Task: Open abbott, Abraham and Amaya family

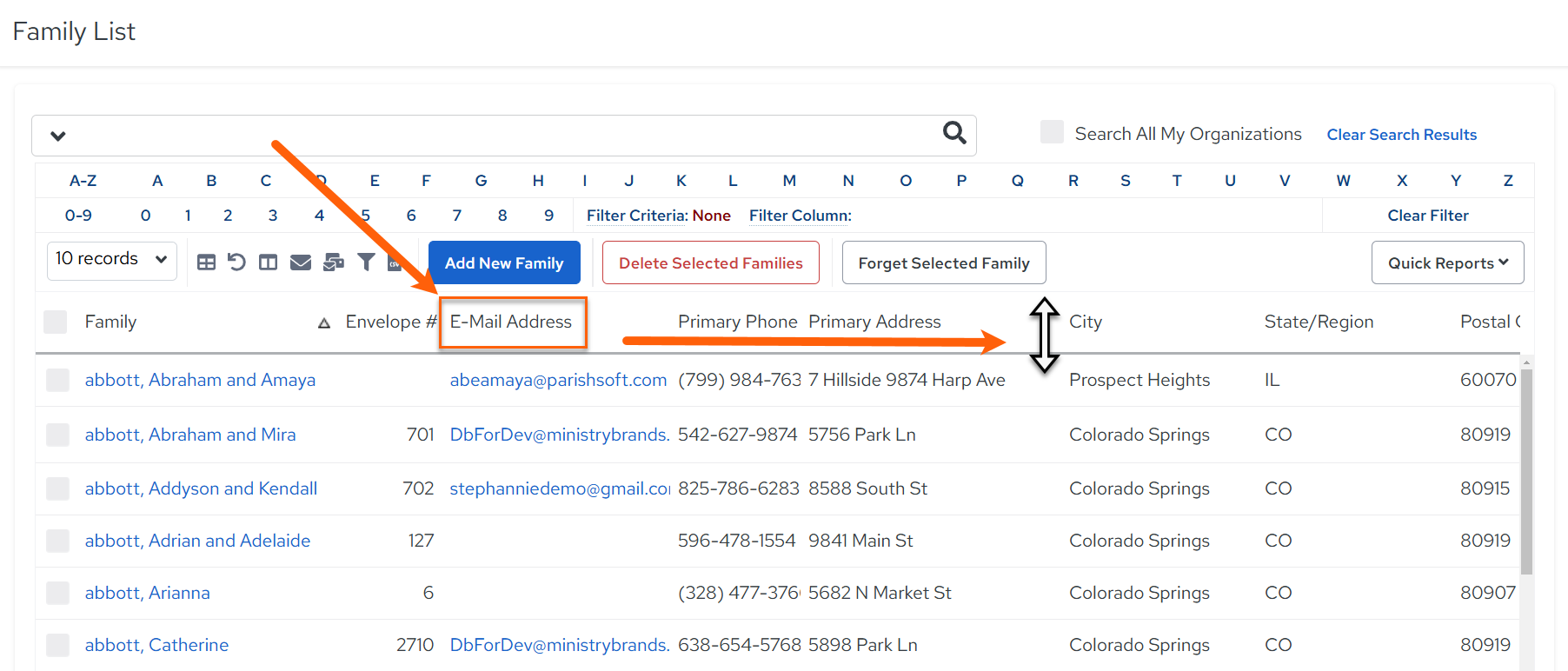Action: [200, 380]
